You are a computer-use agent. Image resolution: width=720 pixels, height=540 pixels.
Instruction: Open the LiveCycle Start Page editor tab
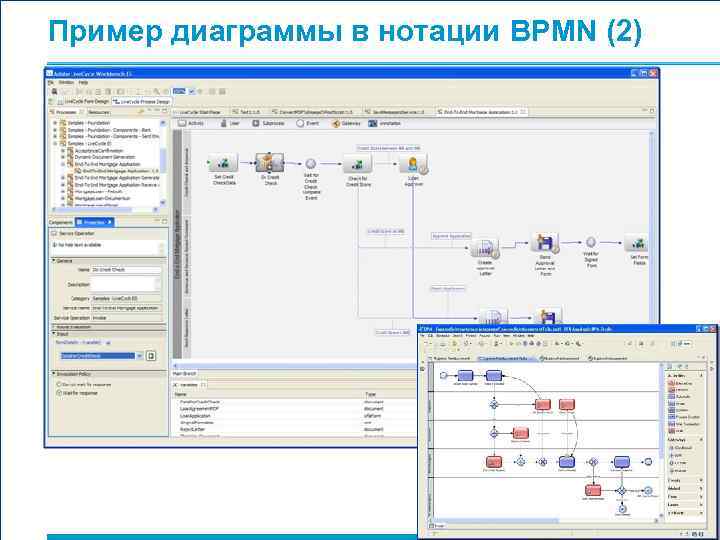click(x=199, y=112)
